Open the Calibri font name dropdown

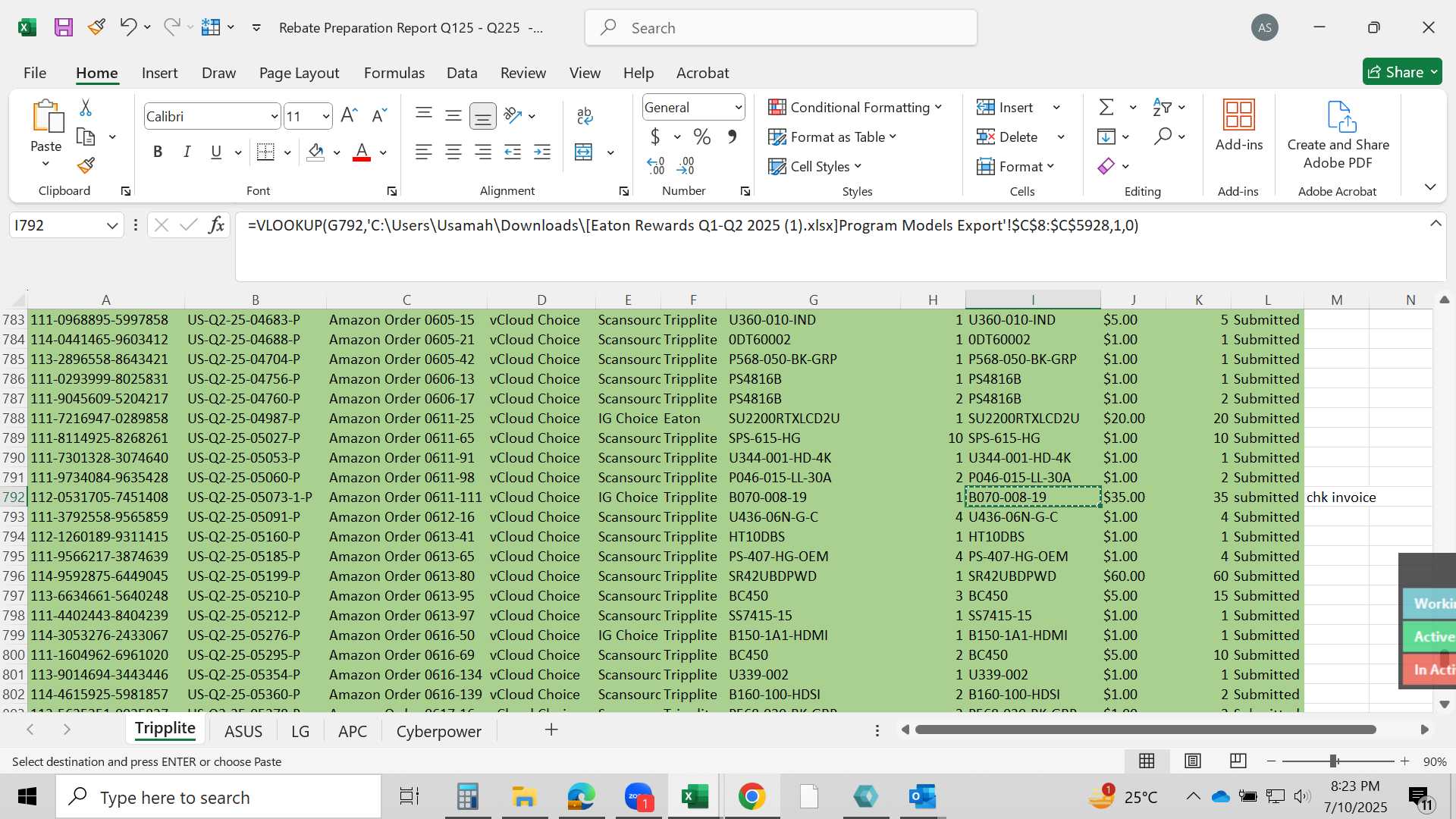coord(274,117)
